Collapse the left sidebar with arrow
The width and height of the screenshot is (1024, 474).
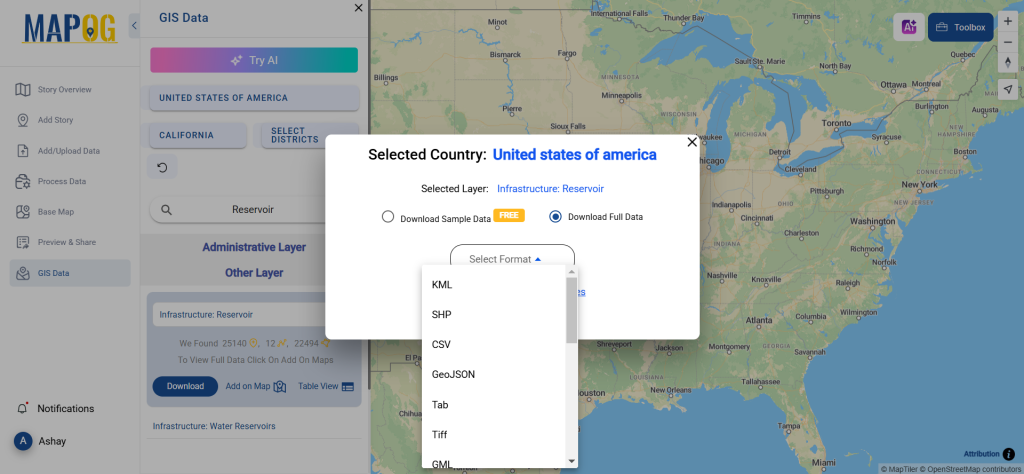click(x=135, y=27)
